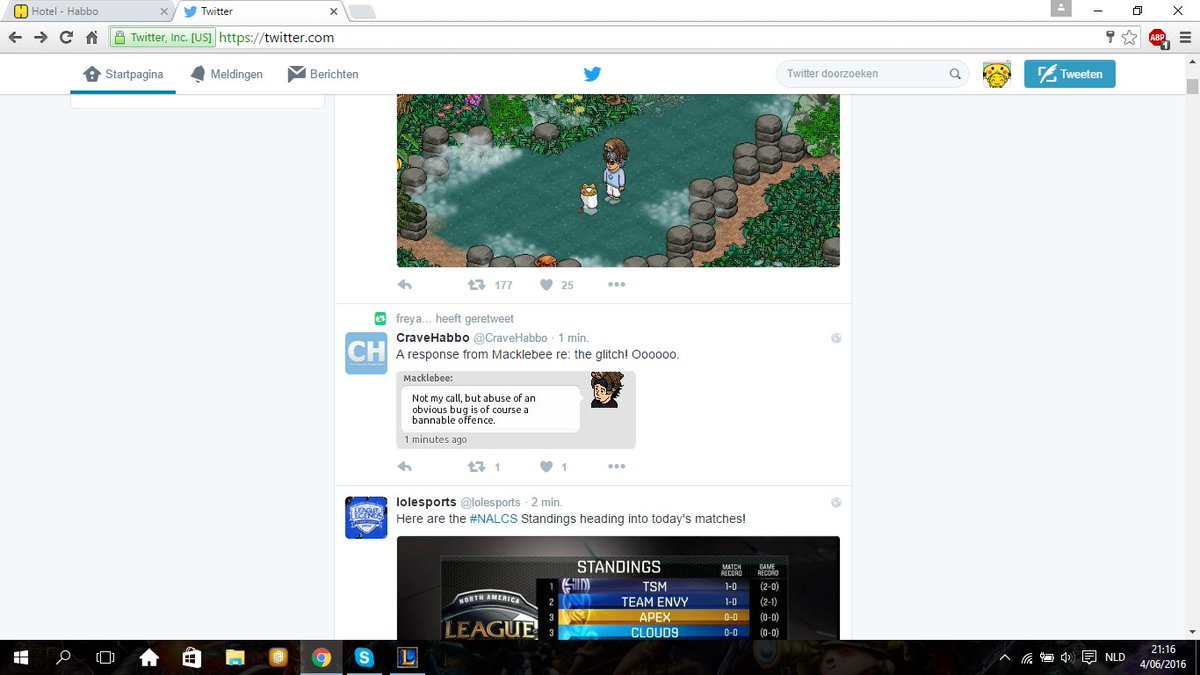
Task: Click the globe icon on lolesports tweet
Action: [836, 503]
